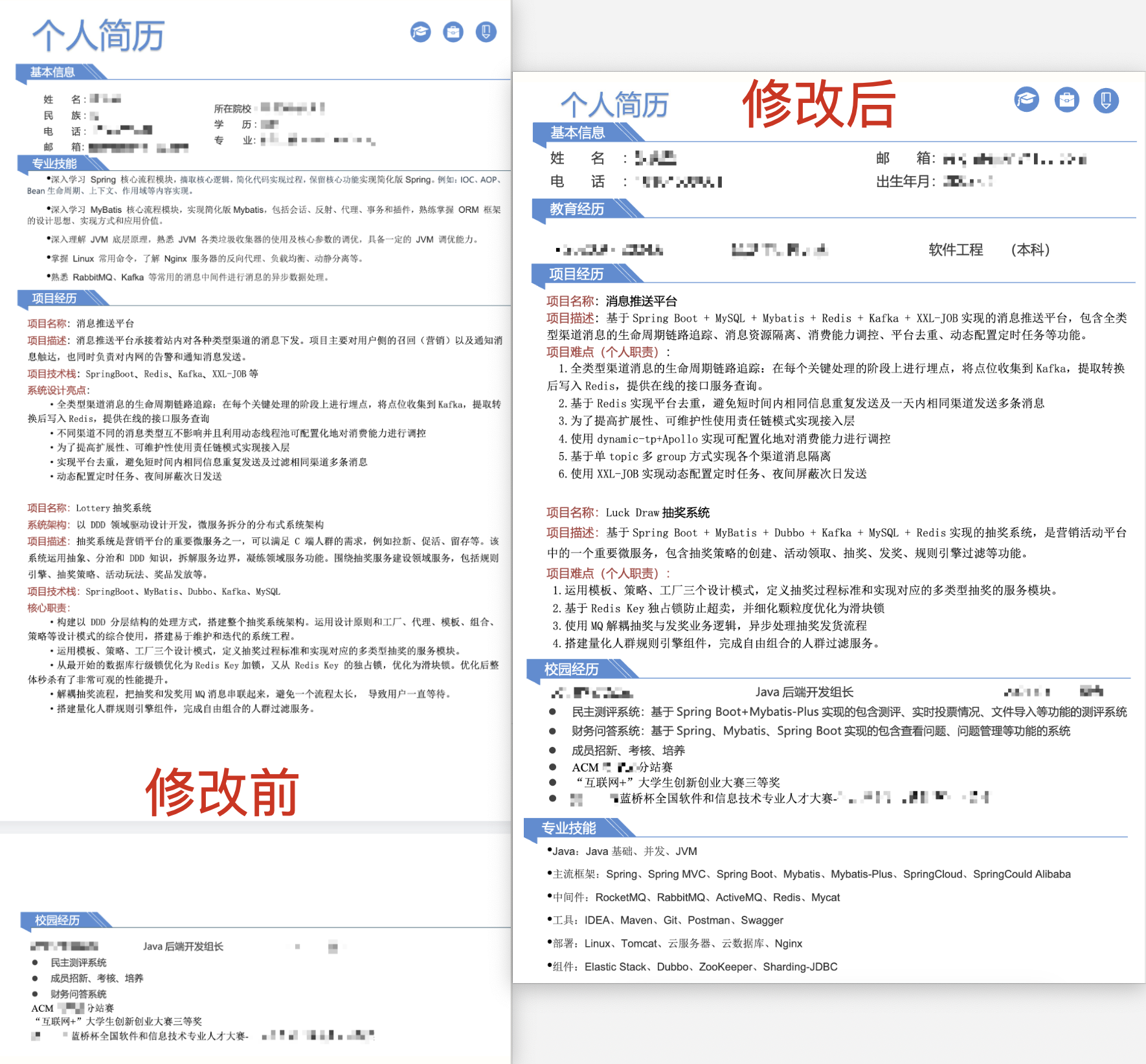Click the 主流框架 skill line
The image size is (1146, 1064).
pos(809,874)
